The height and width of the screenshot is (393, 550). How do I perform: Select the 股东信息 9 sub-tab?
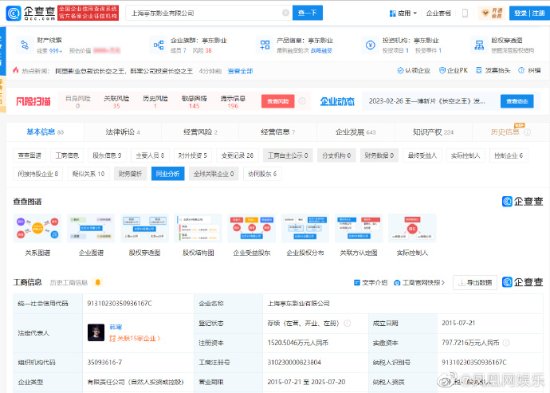107,155
